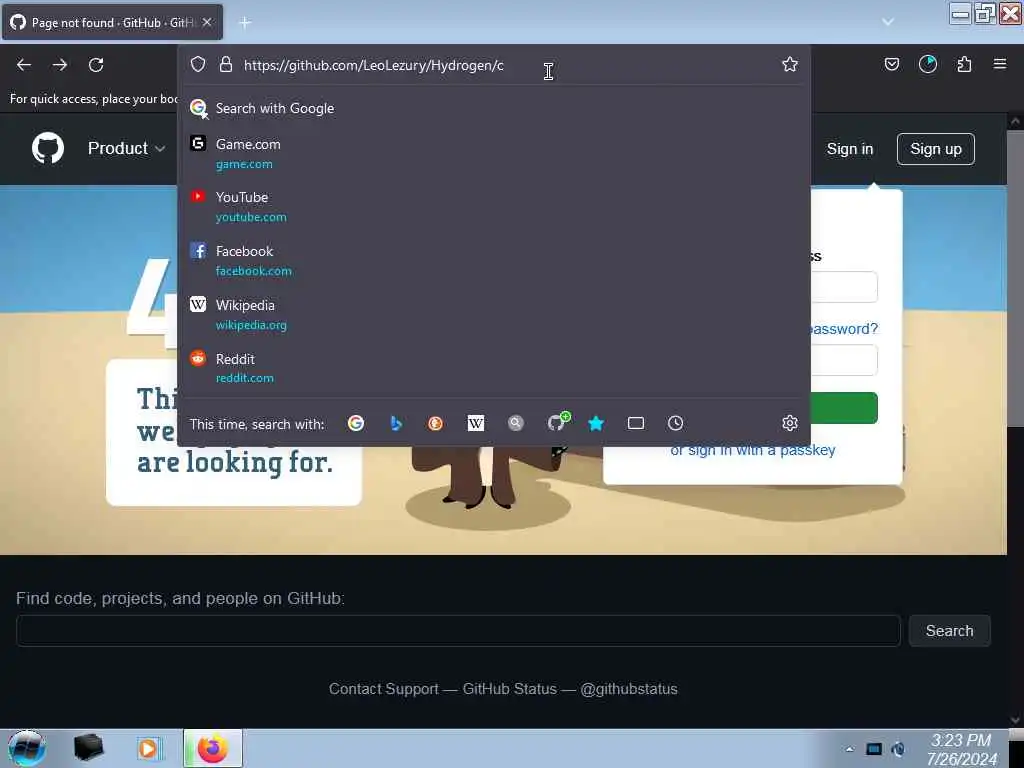Open a new browser tab
Viewport: 1024px width, 768px height.
pos(245,23)
